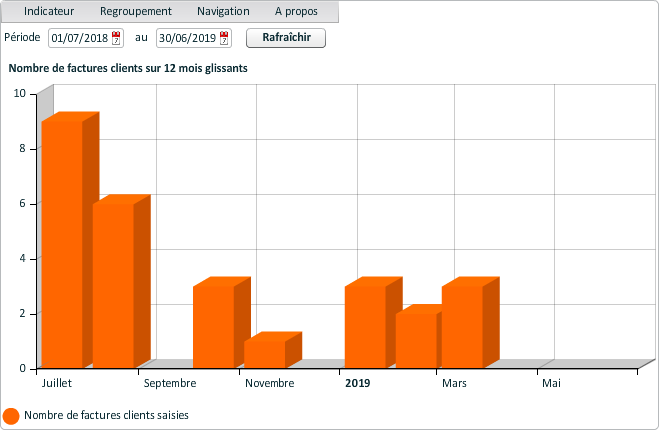Select the Mars bar with value 3
Image resolution: width=659 pixels, height=430 pixels.
click(462, 327)
